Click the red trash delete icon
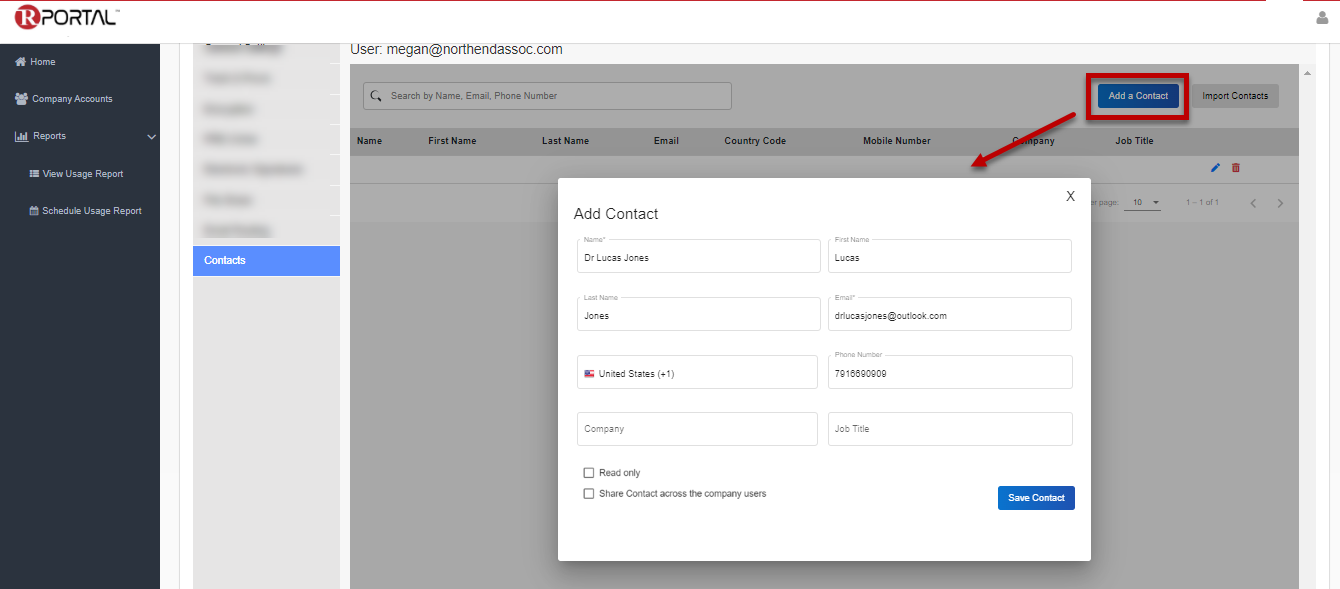Screen dimensions: 1340x589 pos(1236,168)
